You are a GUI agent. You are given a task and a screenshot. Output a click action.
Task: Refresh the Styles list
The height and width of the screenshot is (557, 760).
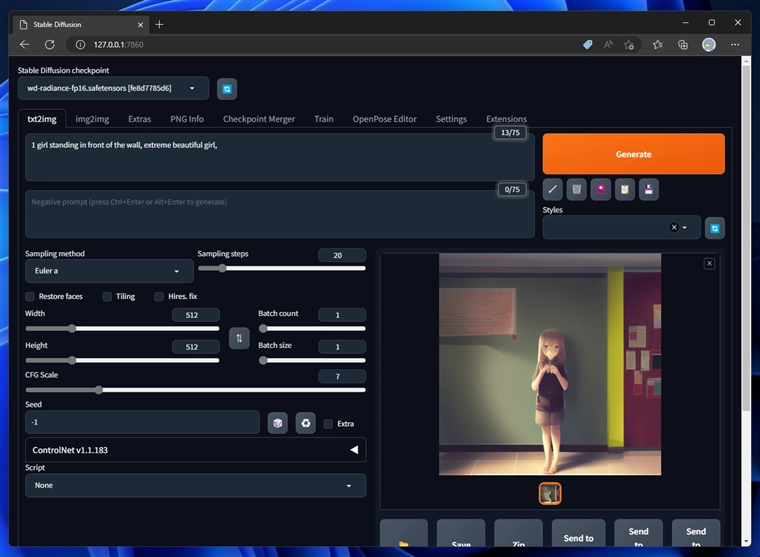pyautogui.click(x=715, y=228)
